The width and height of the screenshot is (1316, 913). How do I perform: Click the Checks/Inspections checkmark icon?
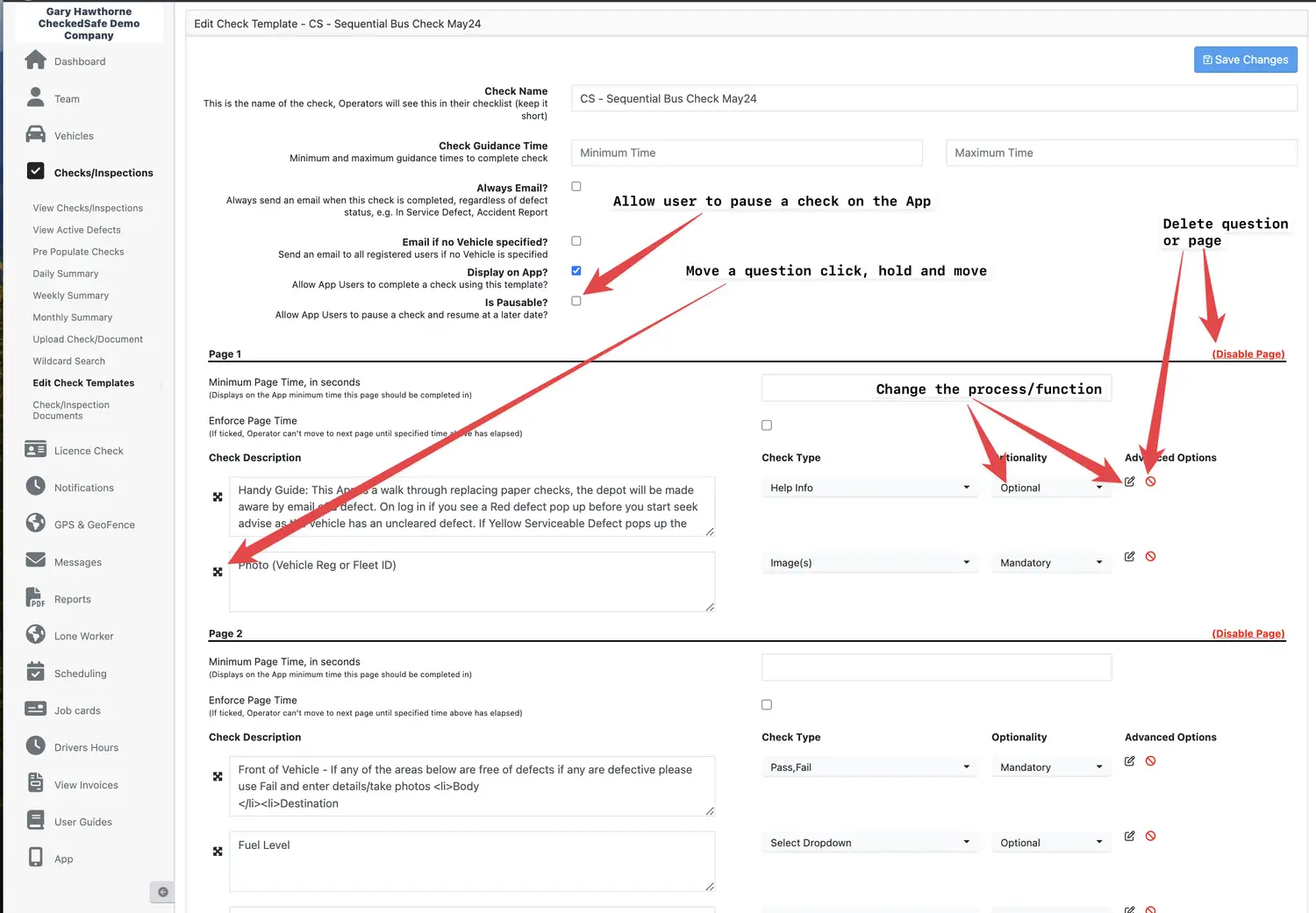coord(35,171)
